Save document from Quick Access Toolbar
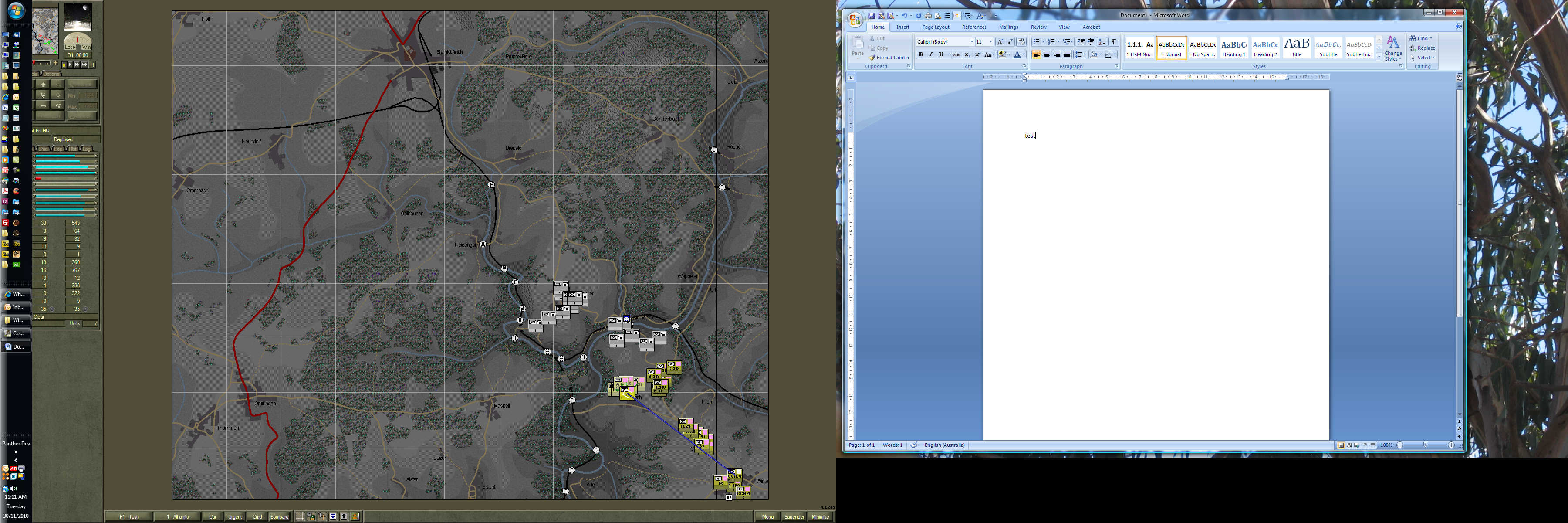Viewport: 1568px width, 523px height. coord(872,16)
